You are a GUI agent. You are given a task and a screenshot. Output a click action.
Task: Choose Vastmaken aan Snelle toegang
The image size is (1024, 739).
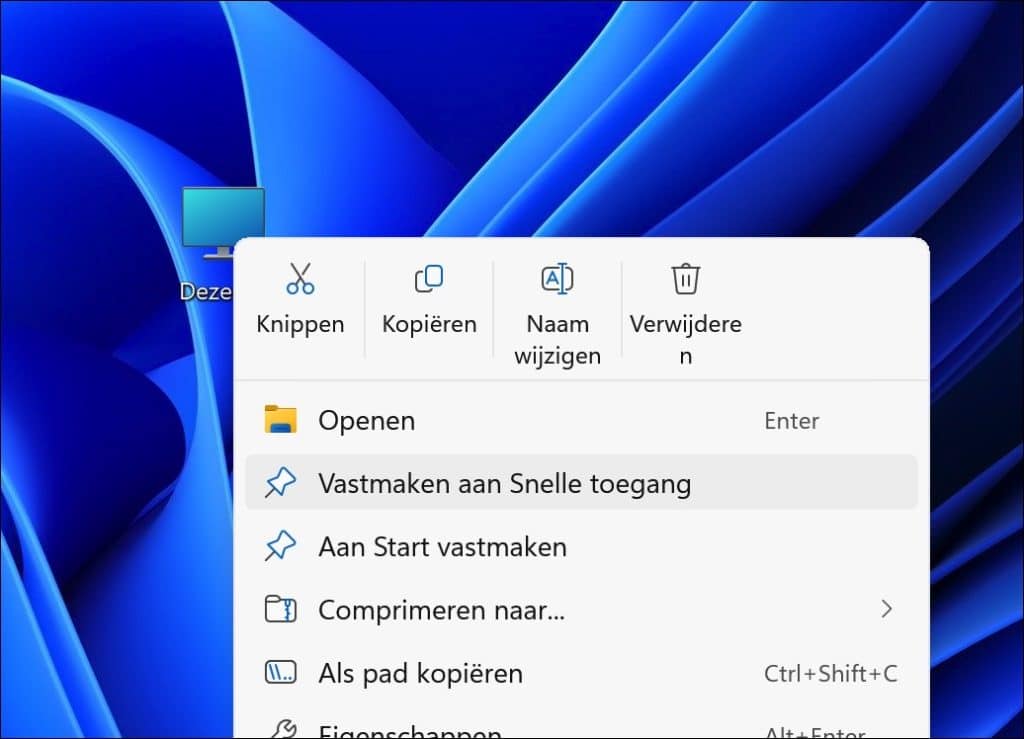tap(503, 482)
